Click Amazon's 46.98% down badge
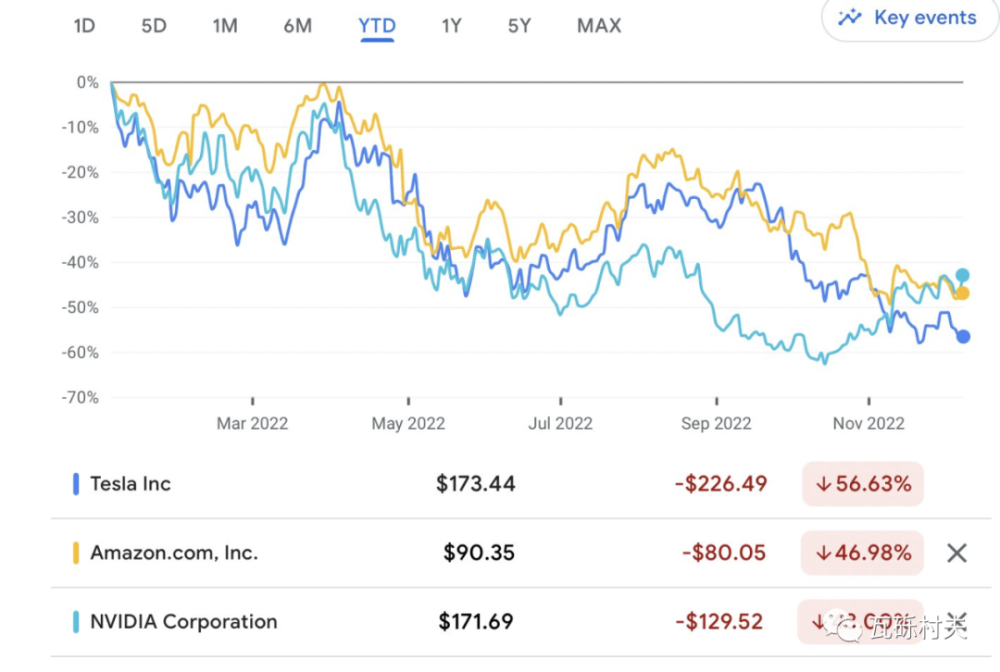The image size is (1000, 672). pos(863,553)
